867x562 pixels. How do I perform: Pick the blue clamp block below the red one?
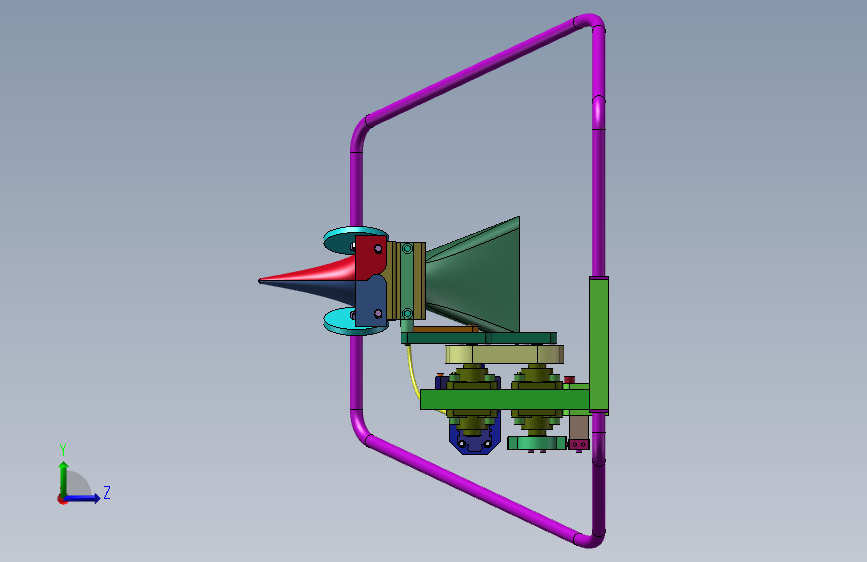coord(369,303)
